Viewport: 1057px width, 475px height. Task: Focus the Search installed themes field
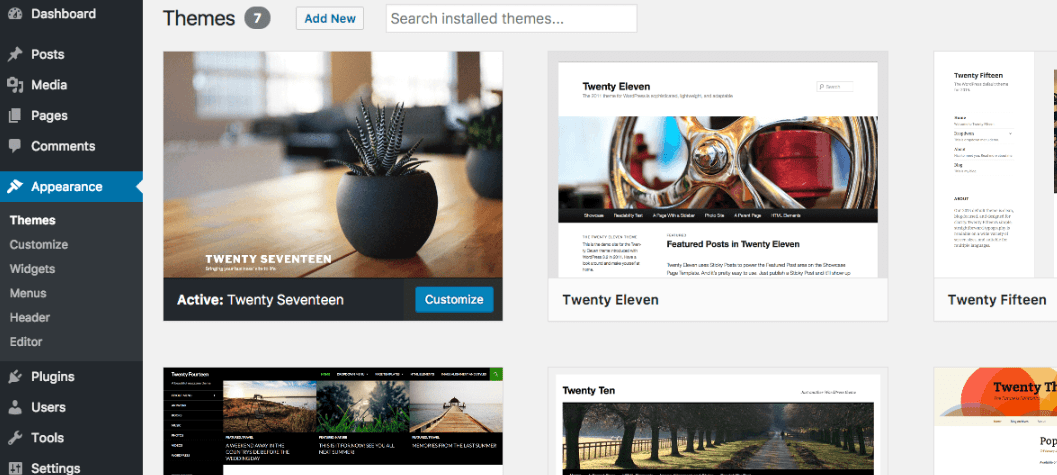coord(512,18)
